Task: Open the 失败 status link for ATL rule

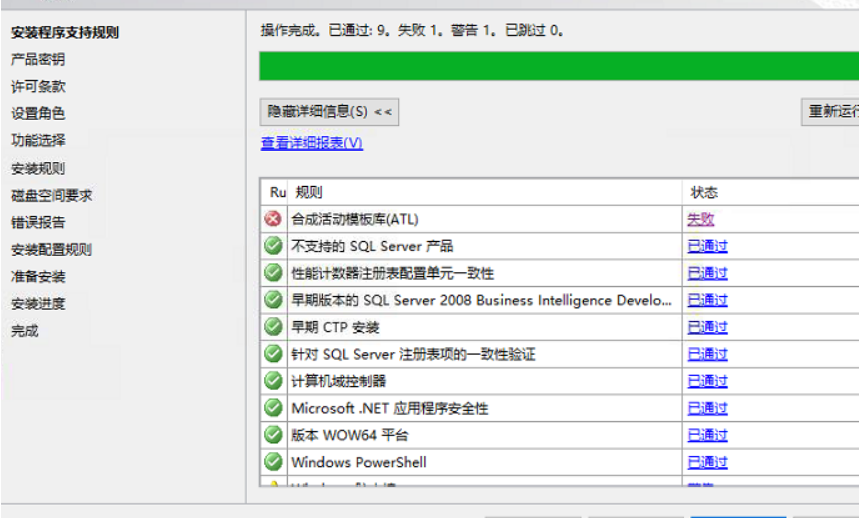Action: coord(700,219)
